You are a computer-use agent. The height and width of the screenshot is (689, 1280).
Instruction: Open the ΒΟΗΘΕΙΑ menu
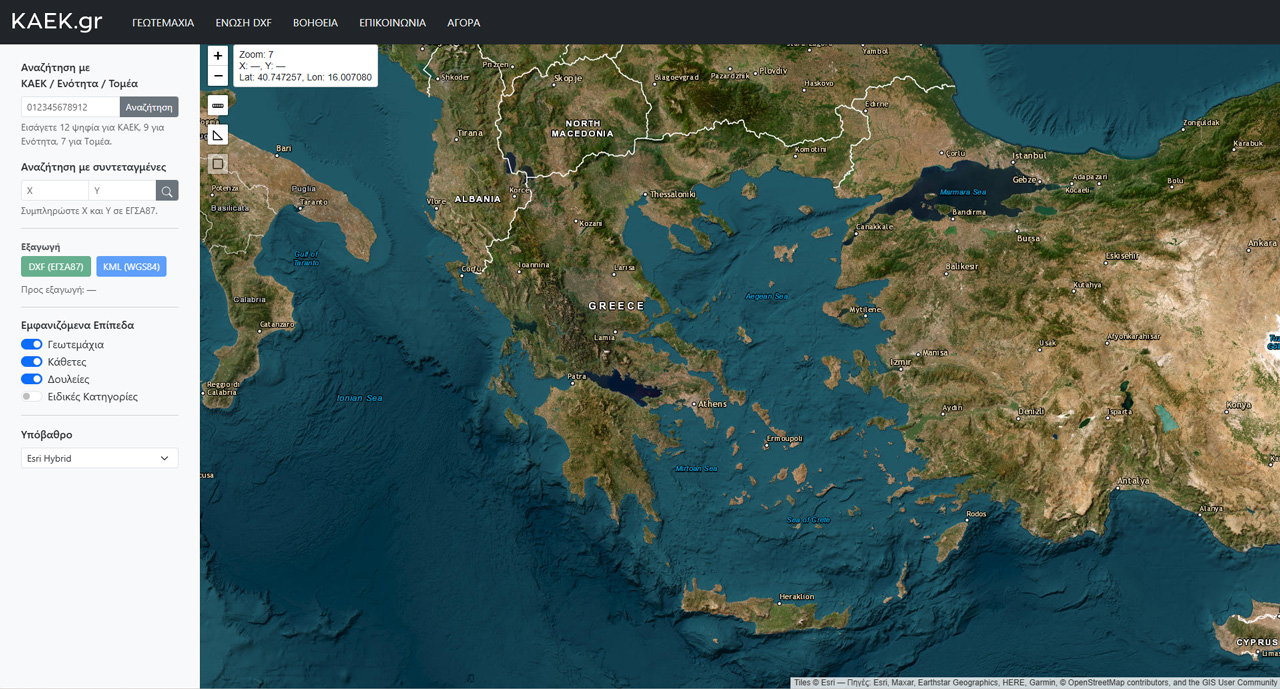click(x=316, y=21)
